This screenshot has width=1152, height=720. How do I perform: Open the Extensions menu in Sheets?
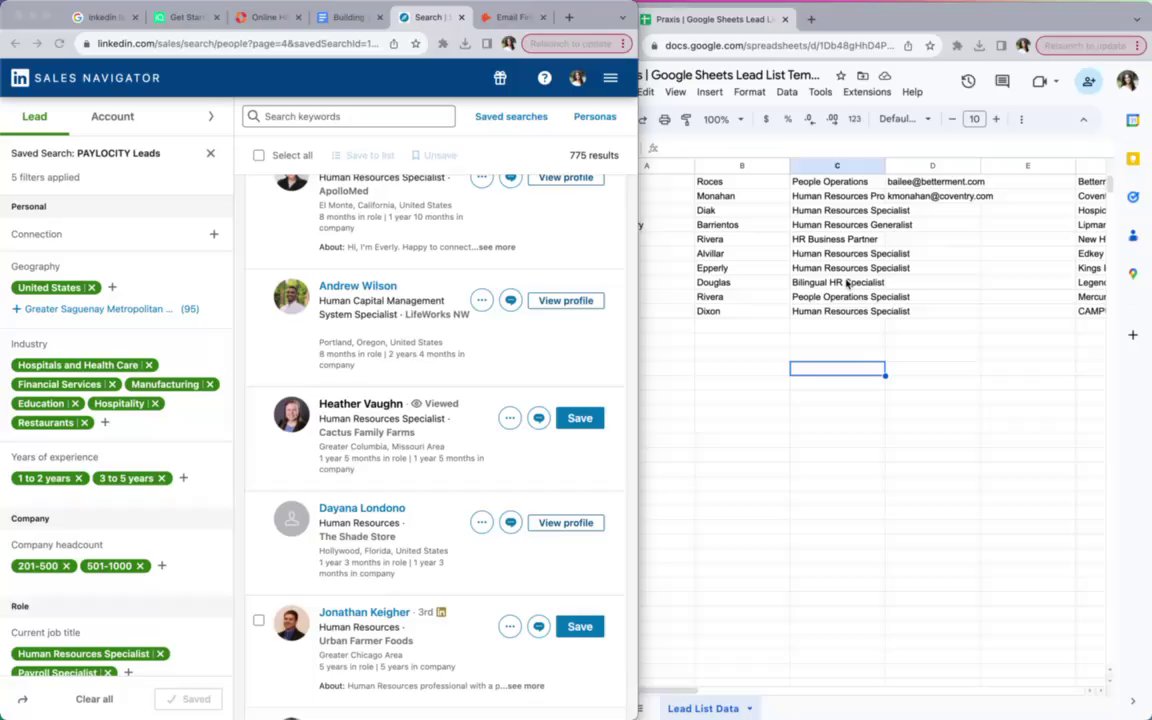[867, 92]
